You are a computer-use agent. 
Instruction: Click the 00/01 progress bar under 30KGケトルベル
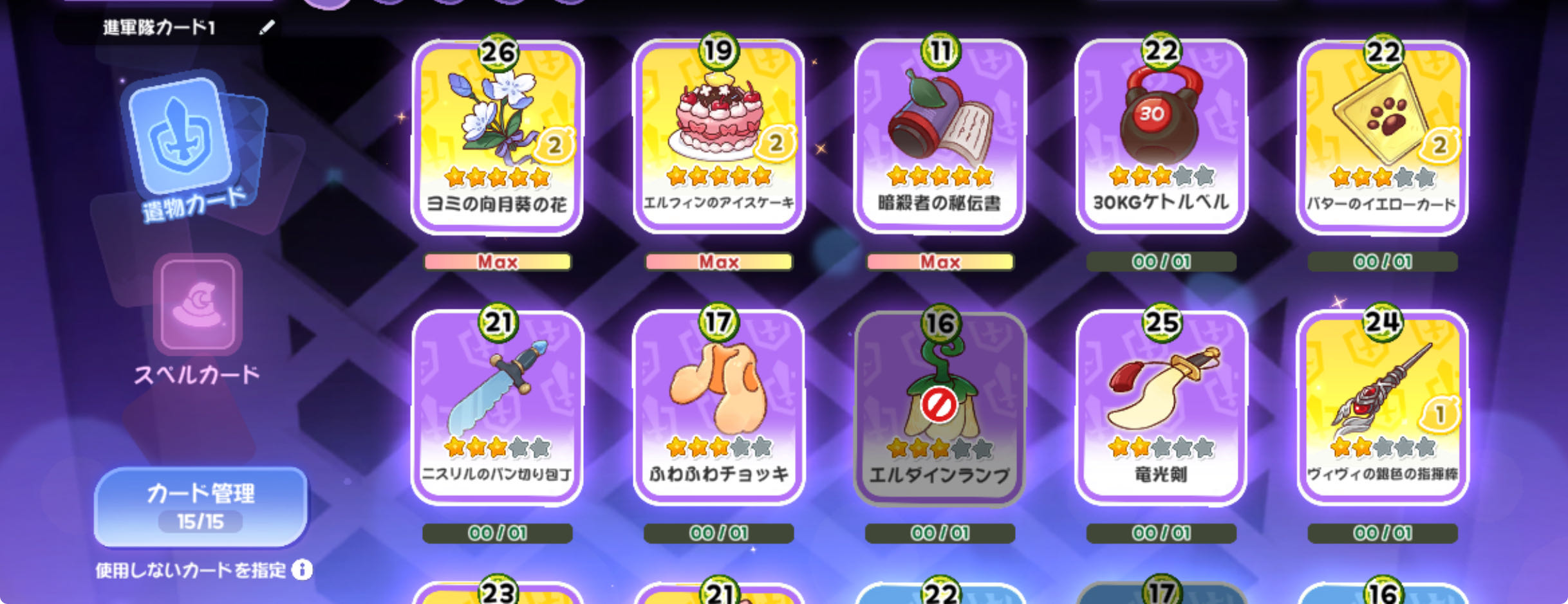tap(1161, 262)
